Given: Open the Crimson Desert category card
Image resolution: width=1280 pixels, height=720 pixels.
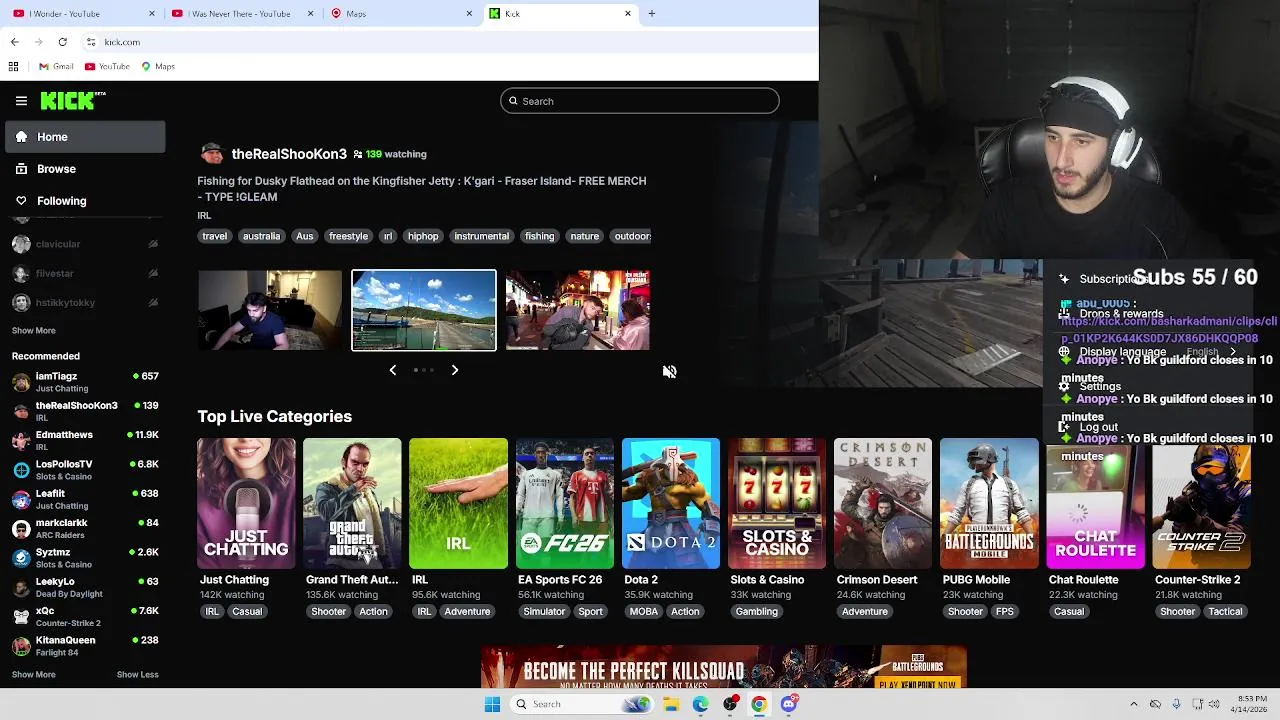Looking at the screenshot, I should (x=883, y=504).
